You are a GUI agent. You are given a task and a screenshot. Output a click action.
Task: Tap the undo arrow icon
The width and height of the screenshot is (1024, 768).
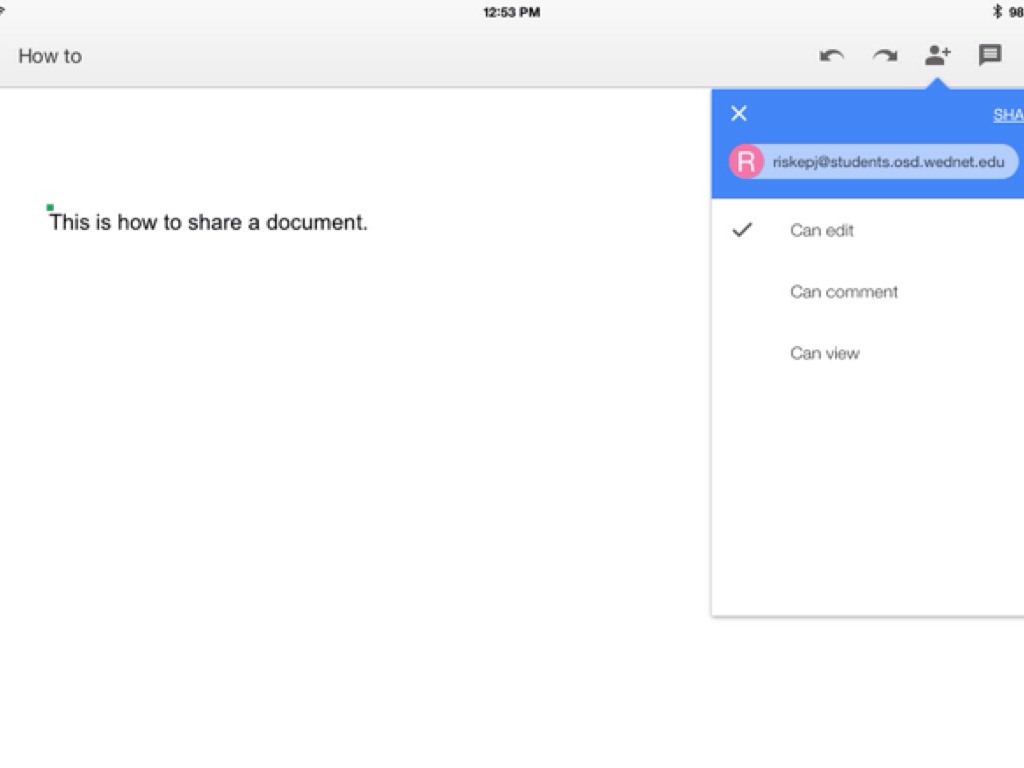coord(831,56)
